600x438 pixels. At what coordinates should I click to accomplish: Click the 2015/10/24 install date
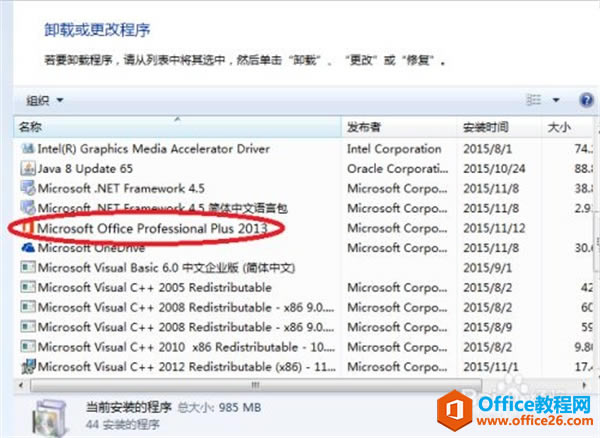(494, 169)
